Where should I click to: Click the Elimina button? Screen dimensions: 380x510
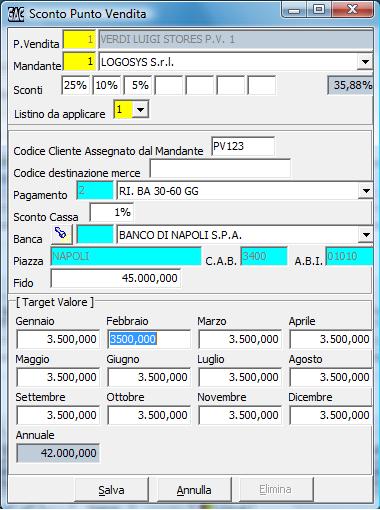pyautogui.click(x=276, y=490)
